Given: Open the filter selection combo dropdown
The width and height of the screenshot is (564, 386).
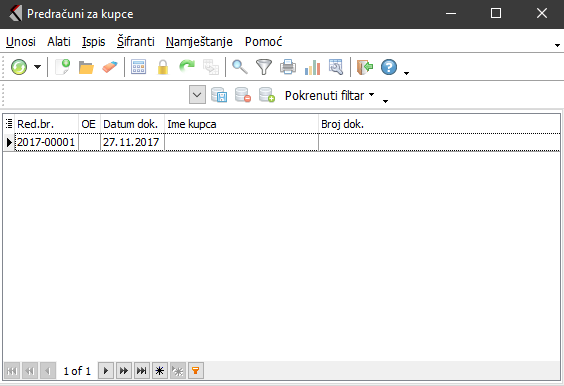Looking at the screenshot, I should [x=197, y=95].
